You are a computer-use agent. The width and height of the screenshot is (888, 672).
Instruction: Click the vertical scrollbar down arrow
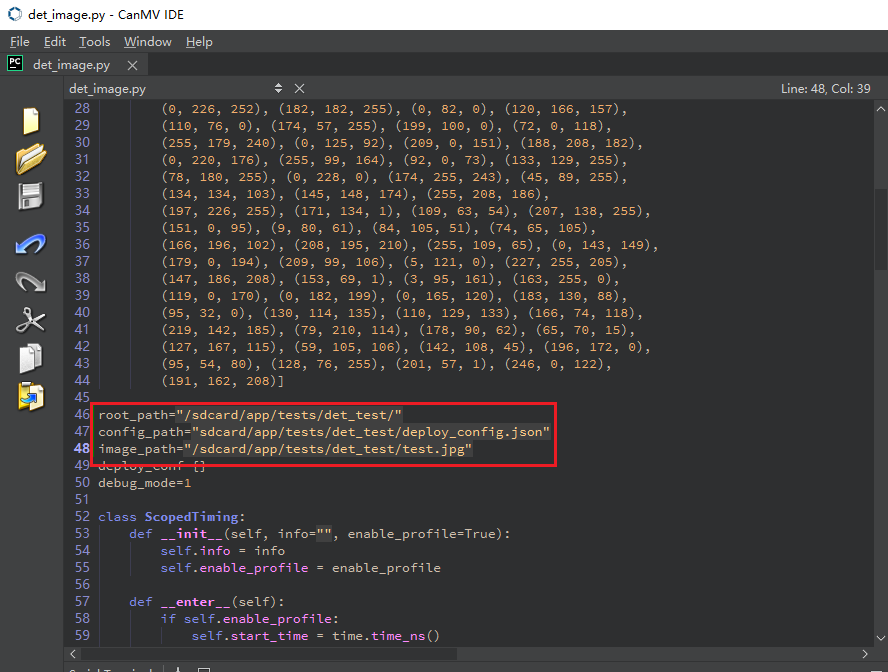coord(881,637)
